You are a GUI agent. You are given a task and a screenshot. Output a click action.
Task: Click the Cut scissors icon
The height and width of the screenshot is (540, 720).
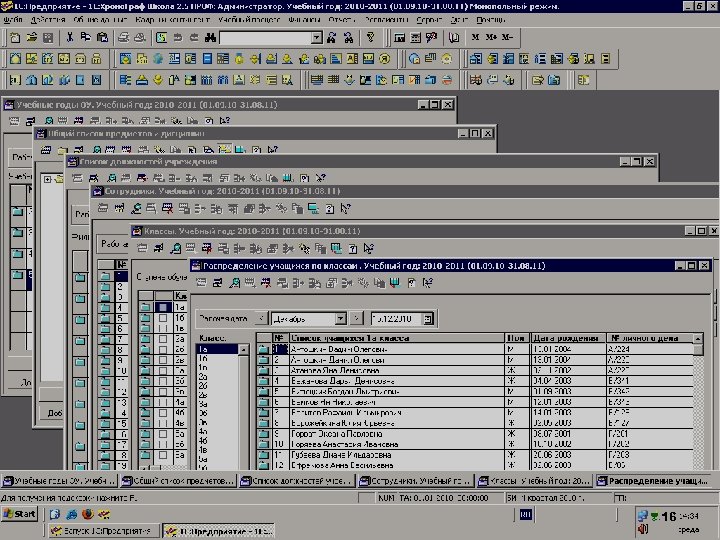(69, 38)
